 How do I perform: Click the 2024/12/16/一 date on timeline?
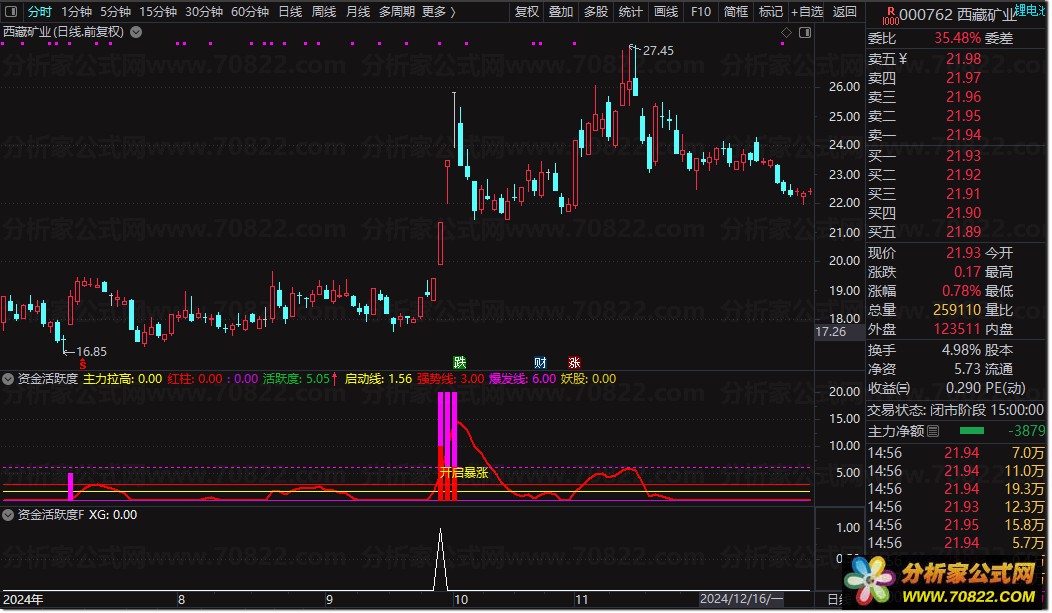(741, 599)
